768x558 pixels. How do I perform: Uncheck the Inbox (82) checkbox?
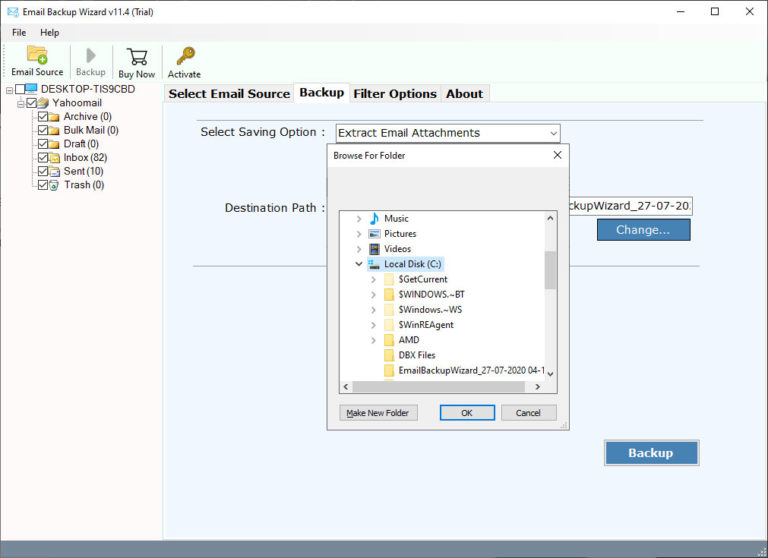click(43, 158)
